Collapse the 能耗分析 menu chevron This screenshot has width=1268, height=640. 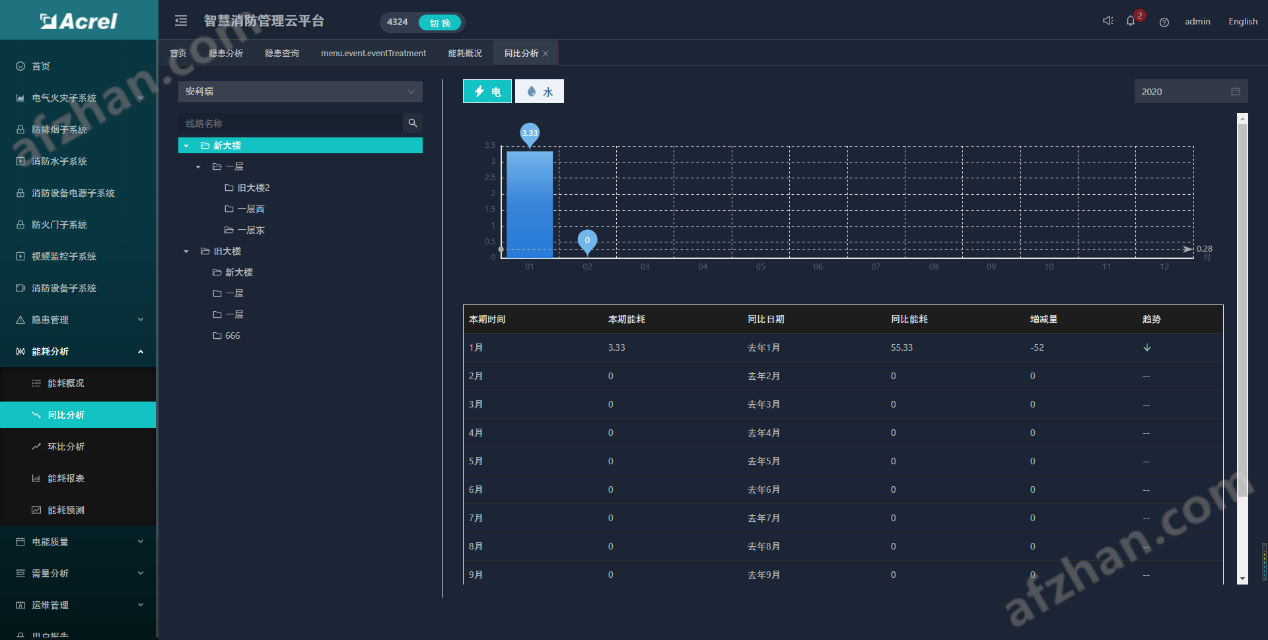pyautogui.click(x=140, y=351)
